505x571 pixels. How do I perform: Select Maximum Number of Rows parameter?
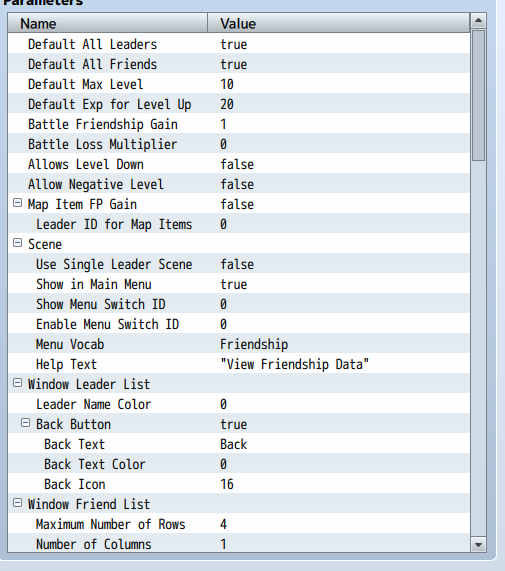pyautogui.click(x=239, y=524)
